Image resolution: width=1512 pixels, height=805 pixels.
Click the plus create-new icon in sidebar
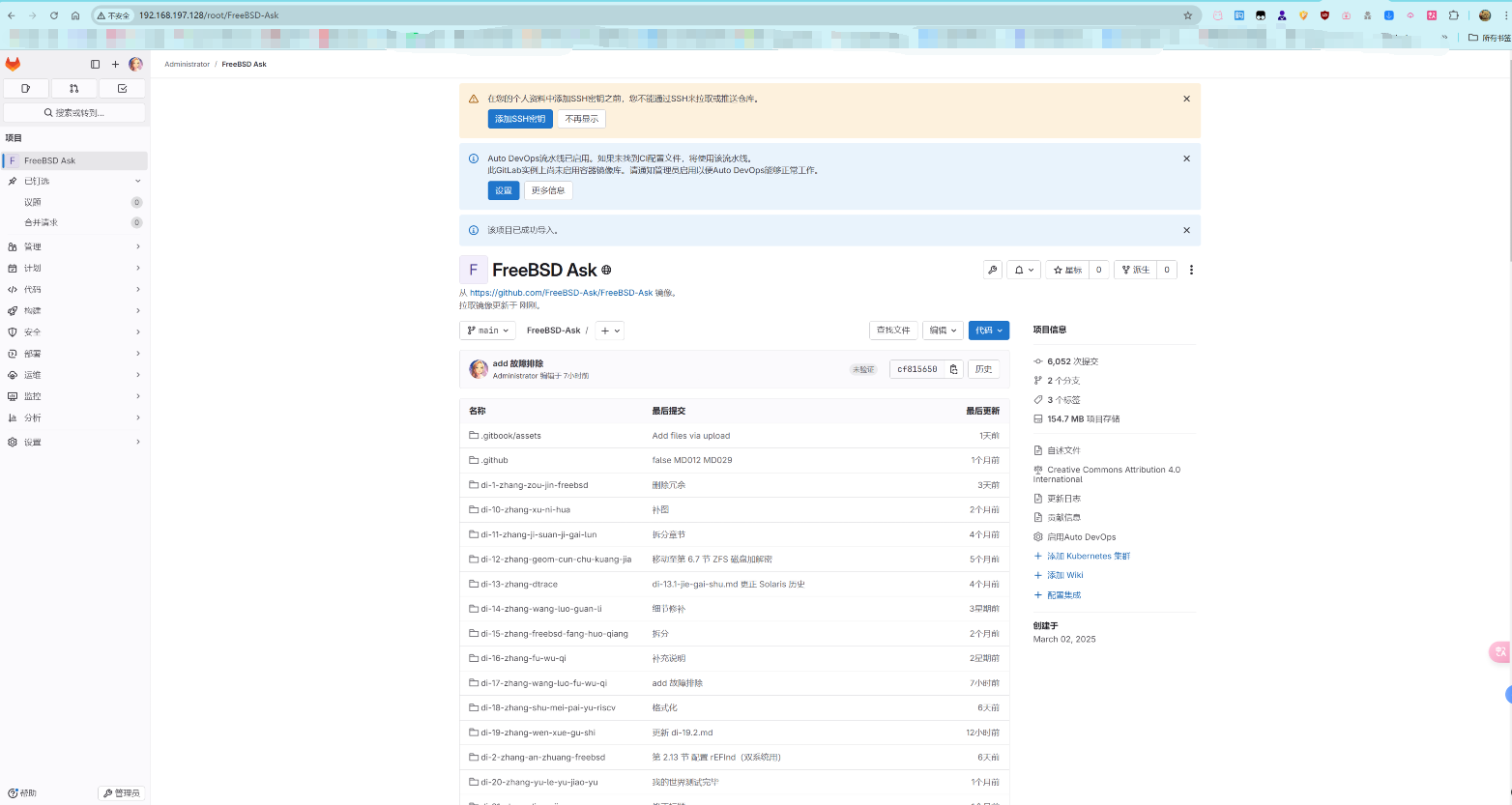tap(115, 64)
